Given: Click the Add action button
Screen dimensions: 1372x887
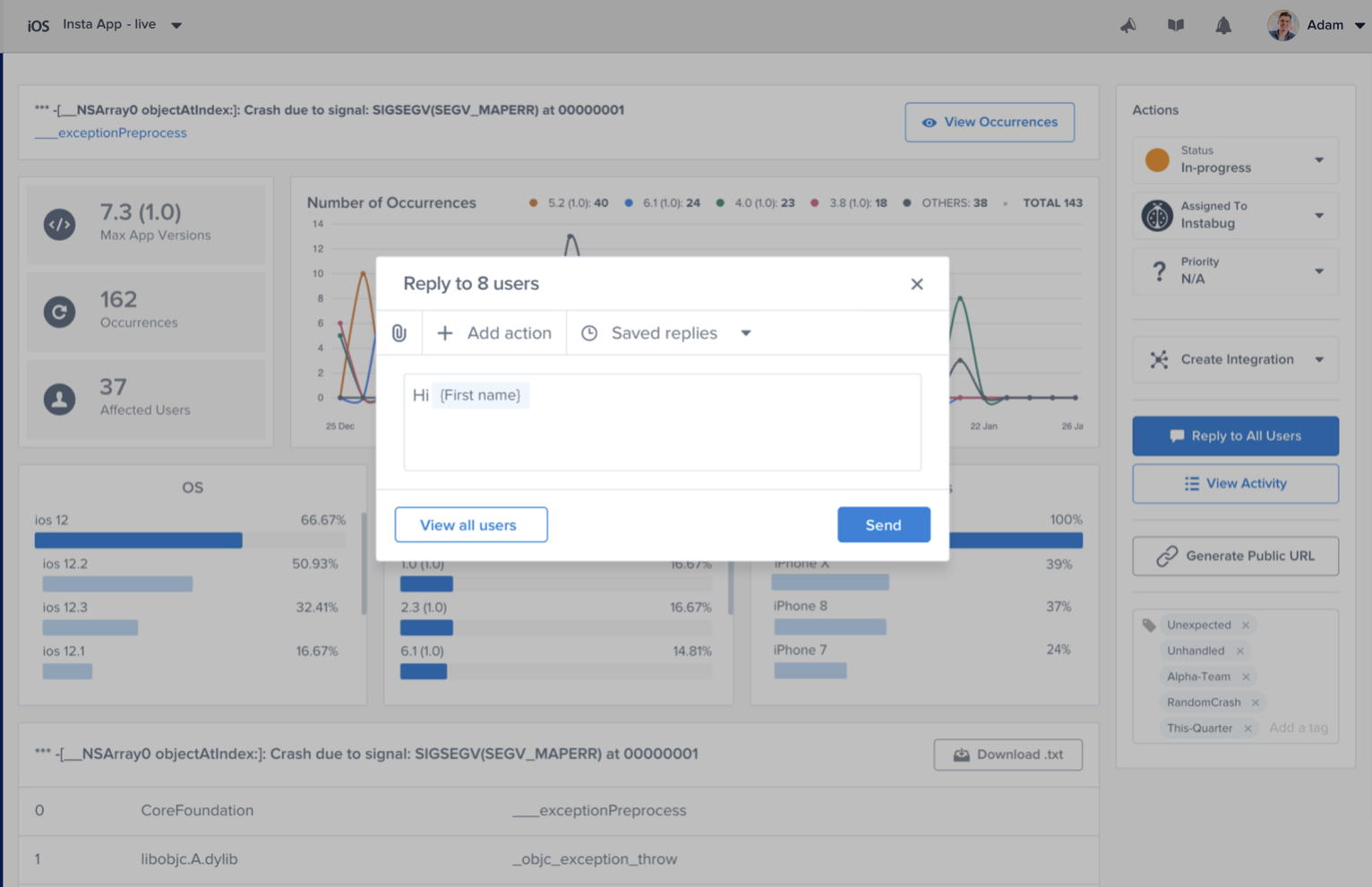Looking at the screenshot, I should [494, 333].
